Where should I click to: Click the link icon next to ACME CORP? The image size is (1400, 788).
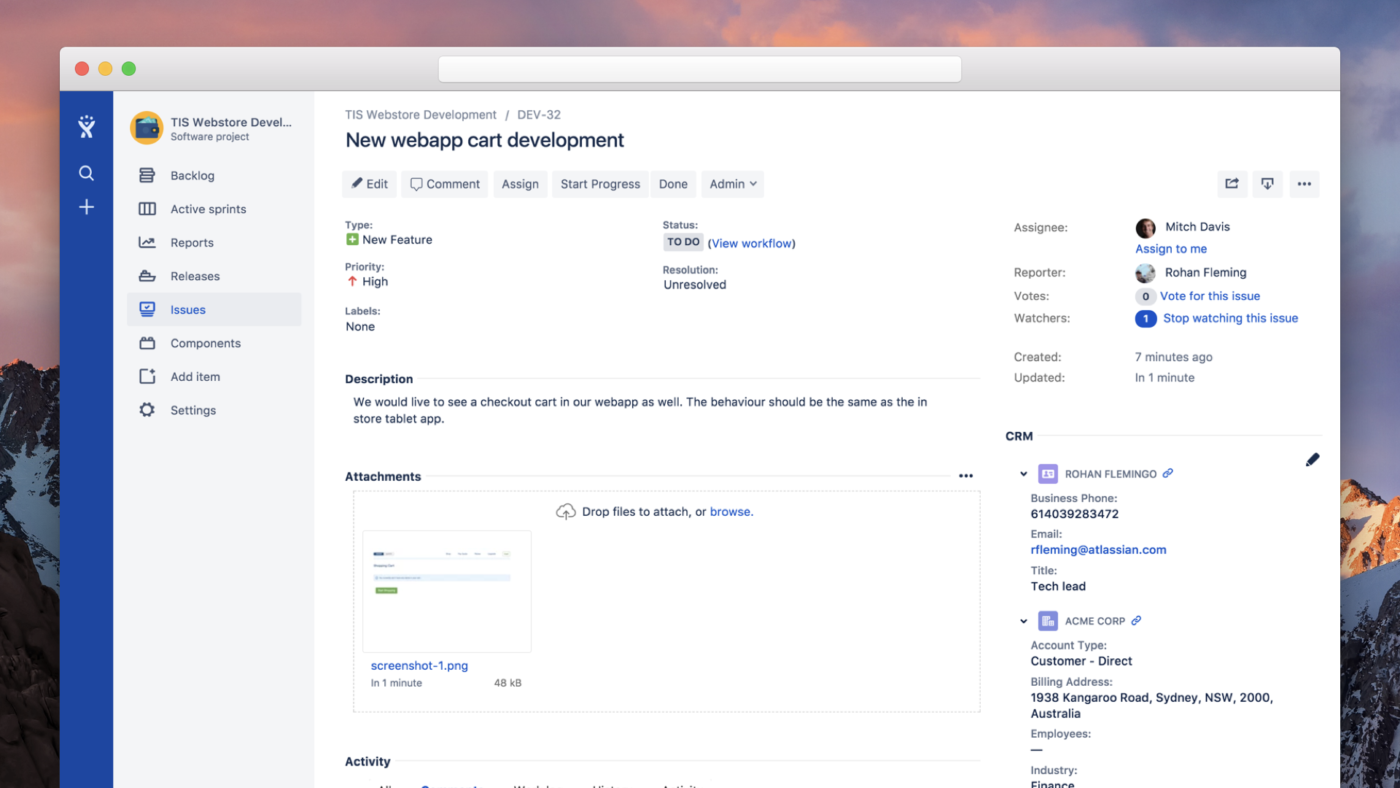[x=1136, y=620]
